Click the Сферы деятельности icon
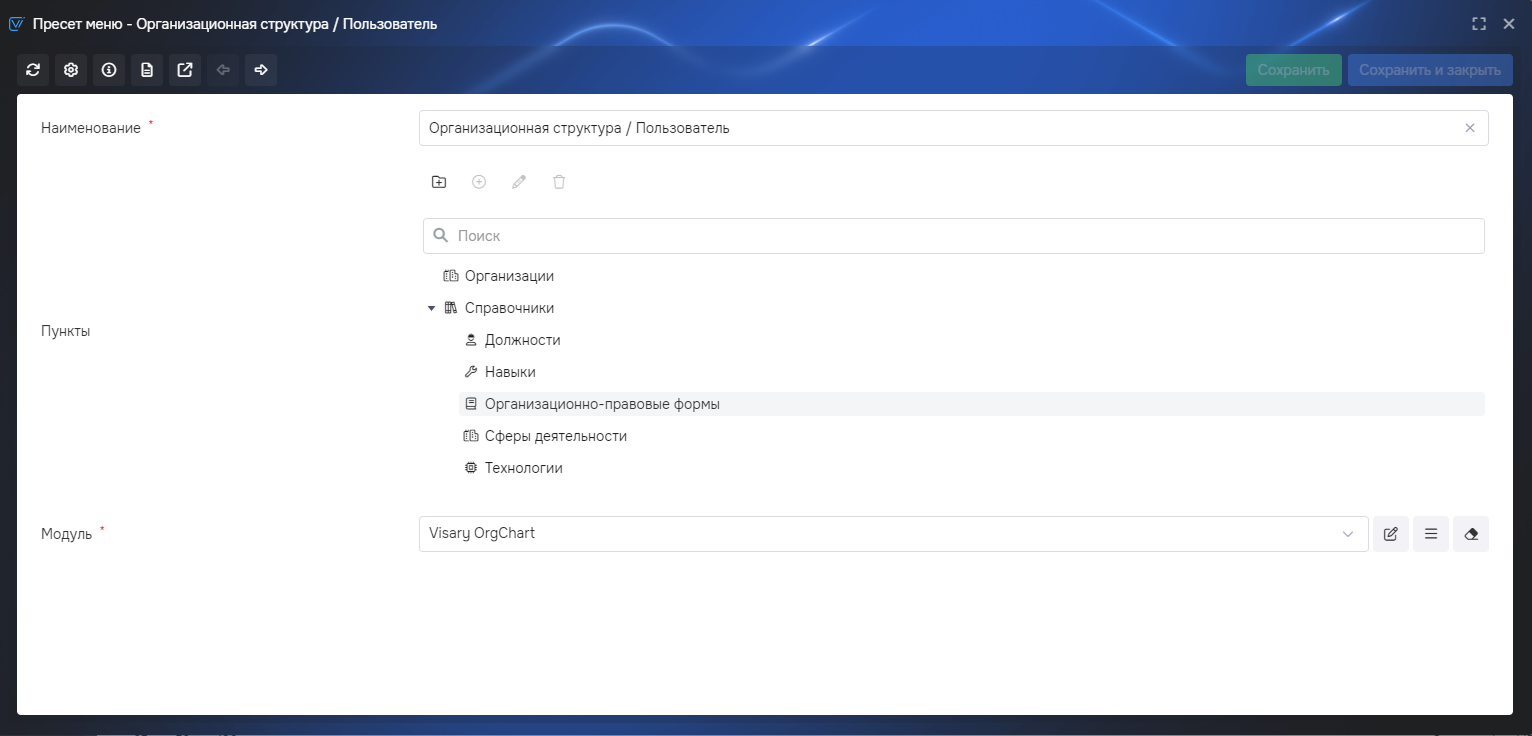 [471, 436]
